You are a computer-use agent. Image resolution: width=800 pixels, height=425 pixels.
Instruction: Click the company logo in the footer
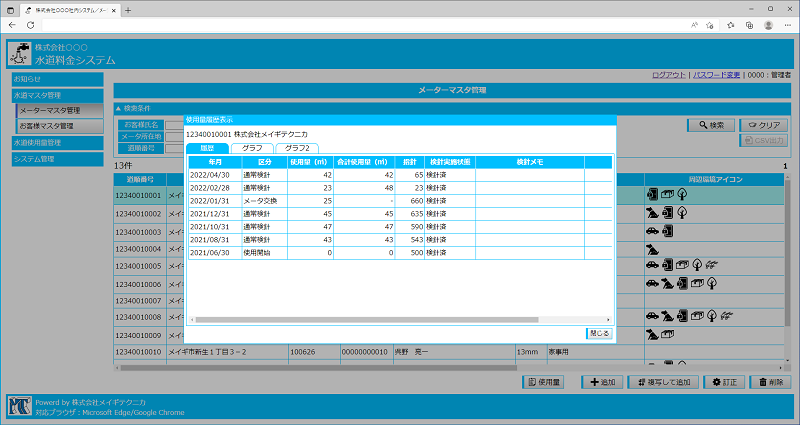click(x=19, y=407)
